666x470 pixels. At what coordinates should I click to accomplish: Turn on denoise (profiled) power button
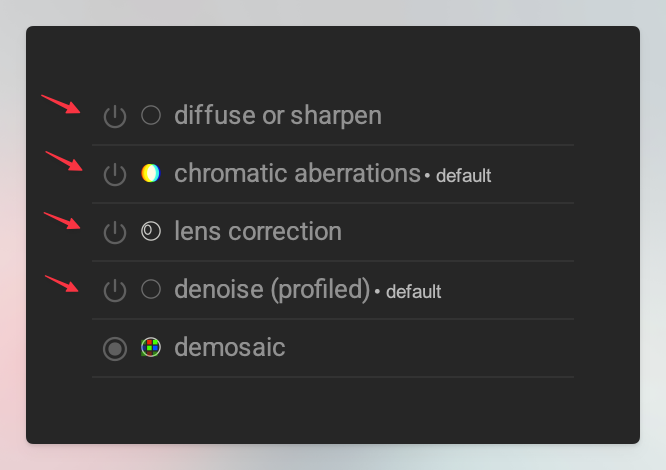(116, 290)
